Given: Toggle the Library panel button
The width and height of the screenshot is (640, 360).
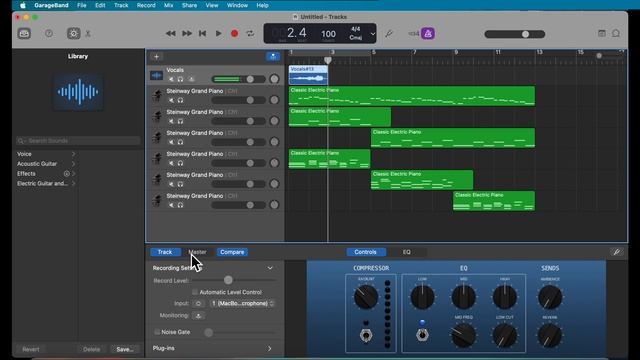Looking at the screenshot, I should (x=24, y=33).
